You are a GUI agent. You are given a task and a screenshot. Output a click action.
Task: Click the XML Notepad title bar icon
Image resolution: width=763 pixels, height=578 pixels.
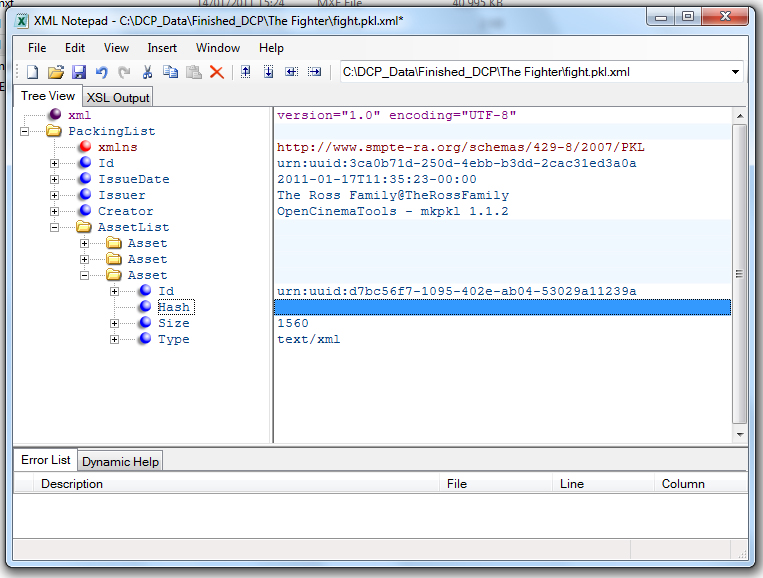click(x=22, y=21)
